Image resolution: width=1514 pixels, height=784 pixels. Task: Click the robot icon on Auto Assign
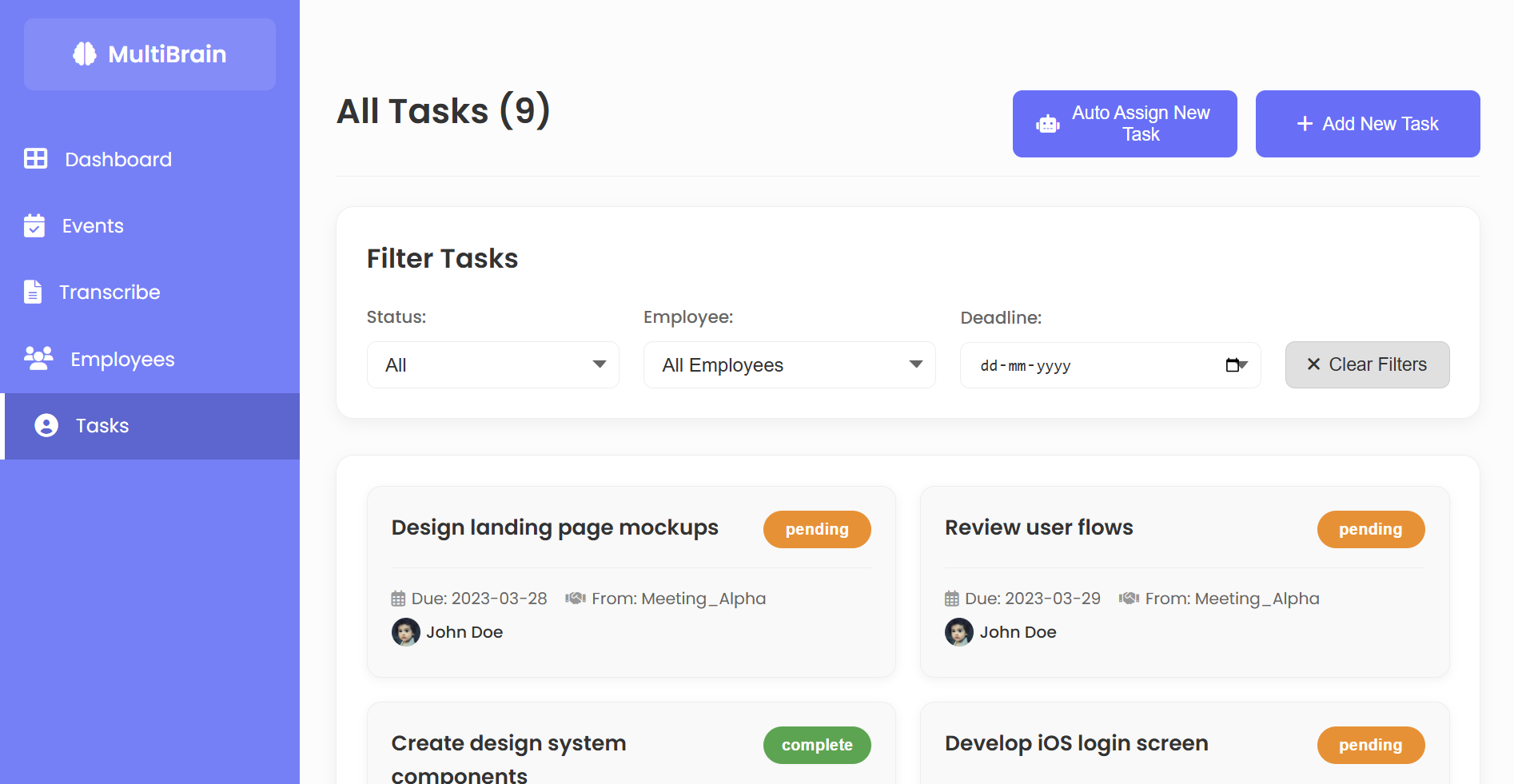[x=1048, y=124]
